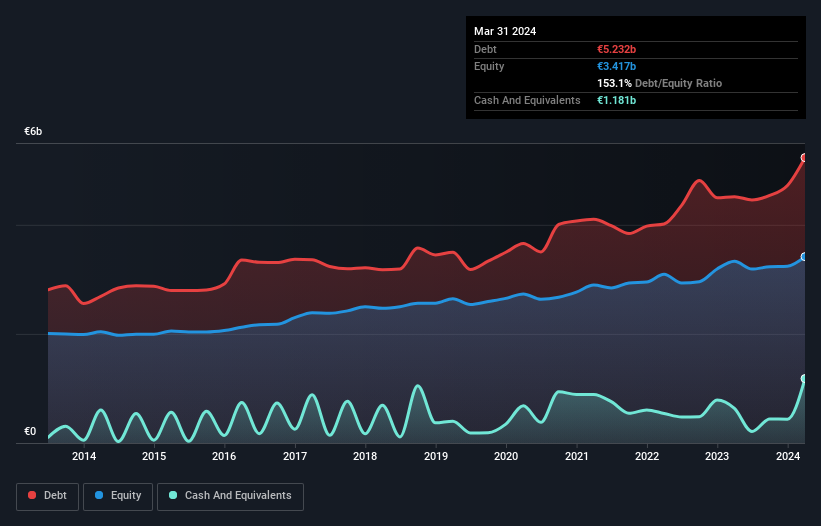Click the 2023 x-axis label
The image size is (821, 526).
[x=717, y=456]
